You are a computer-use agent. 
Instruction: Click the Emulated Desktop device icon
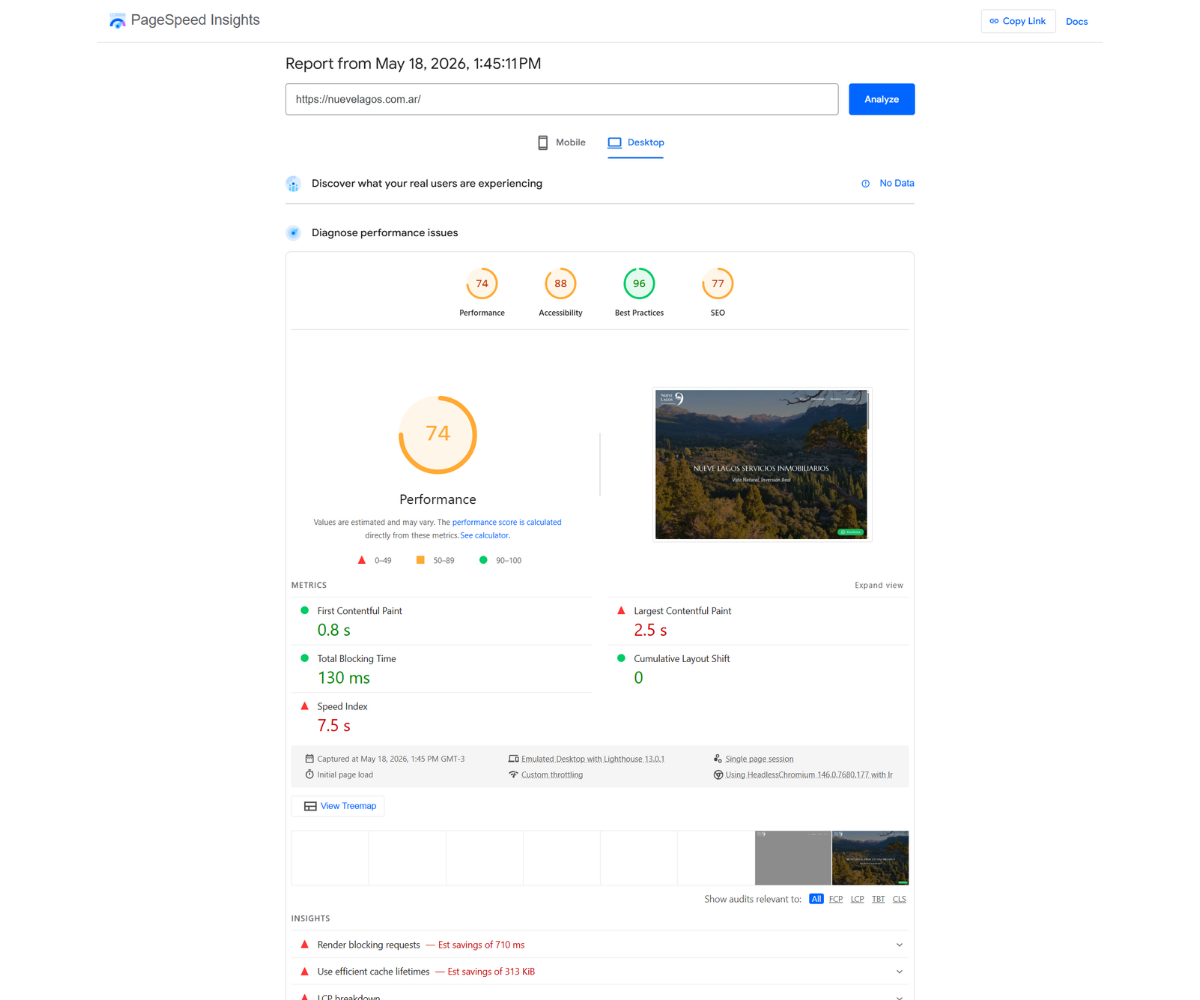click(x=514, y=759)
